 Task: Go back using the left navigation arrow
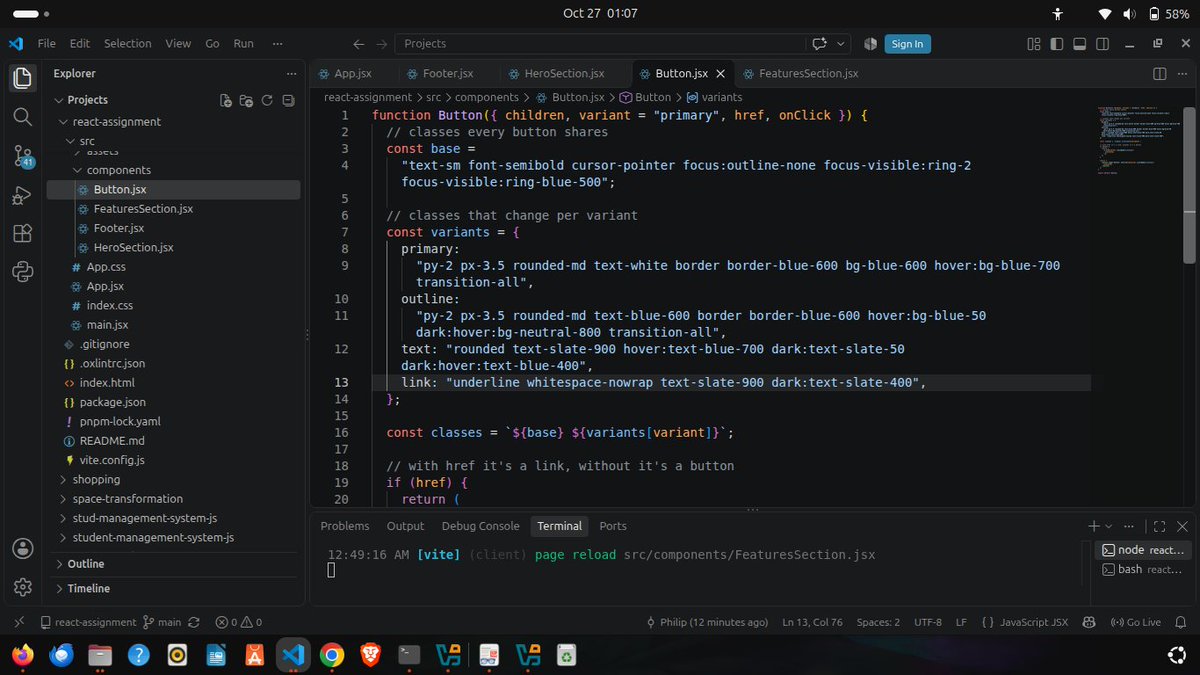pyautogui.click(x=359, y=44)
